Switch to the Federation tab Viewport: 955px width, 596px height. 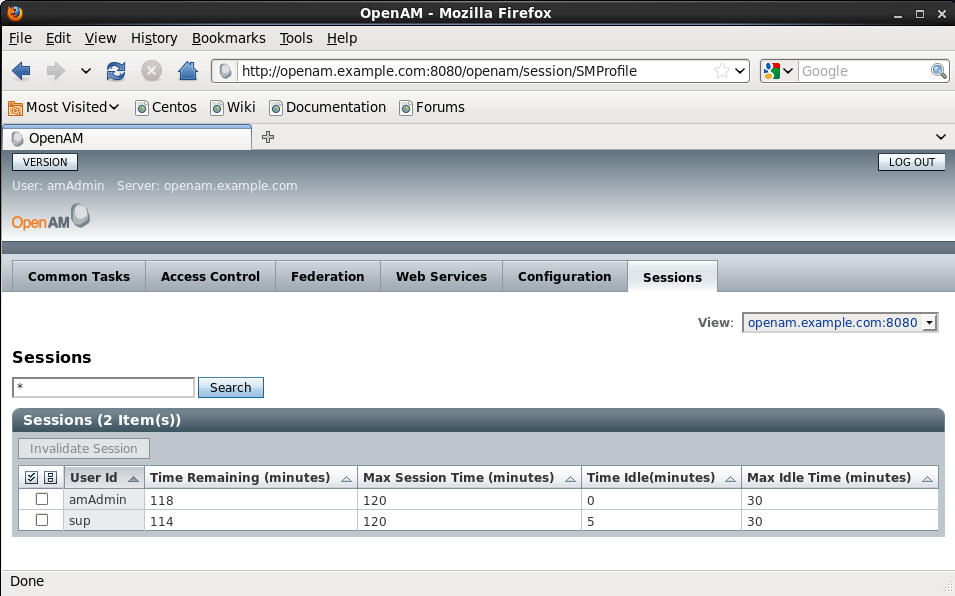(x=328, y=276)
